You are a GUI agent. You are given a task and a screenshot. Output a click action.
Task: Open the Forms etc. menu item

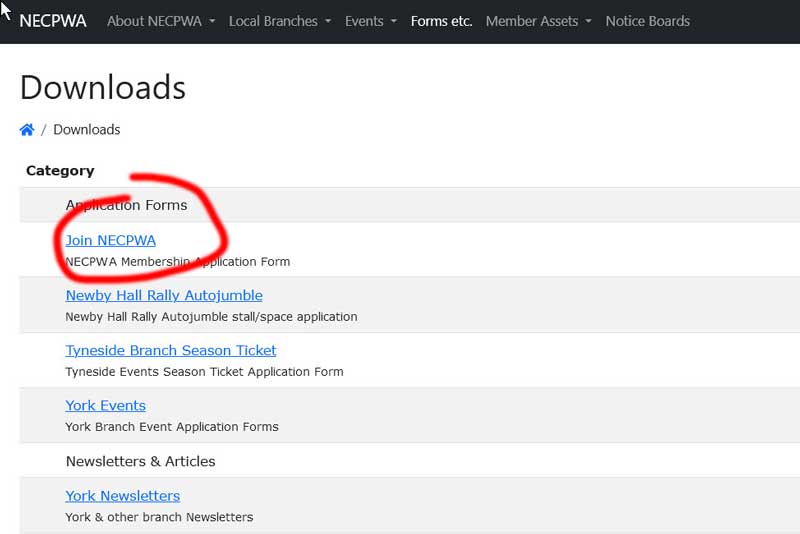tap(441, 21)
